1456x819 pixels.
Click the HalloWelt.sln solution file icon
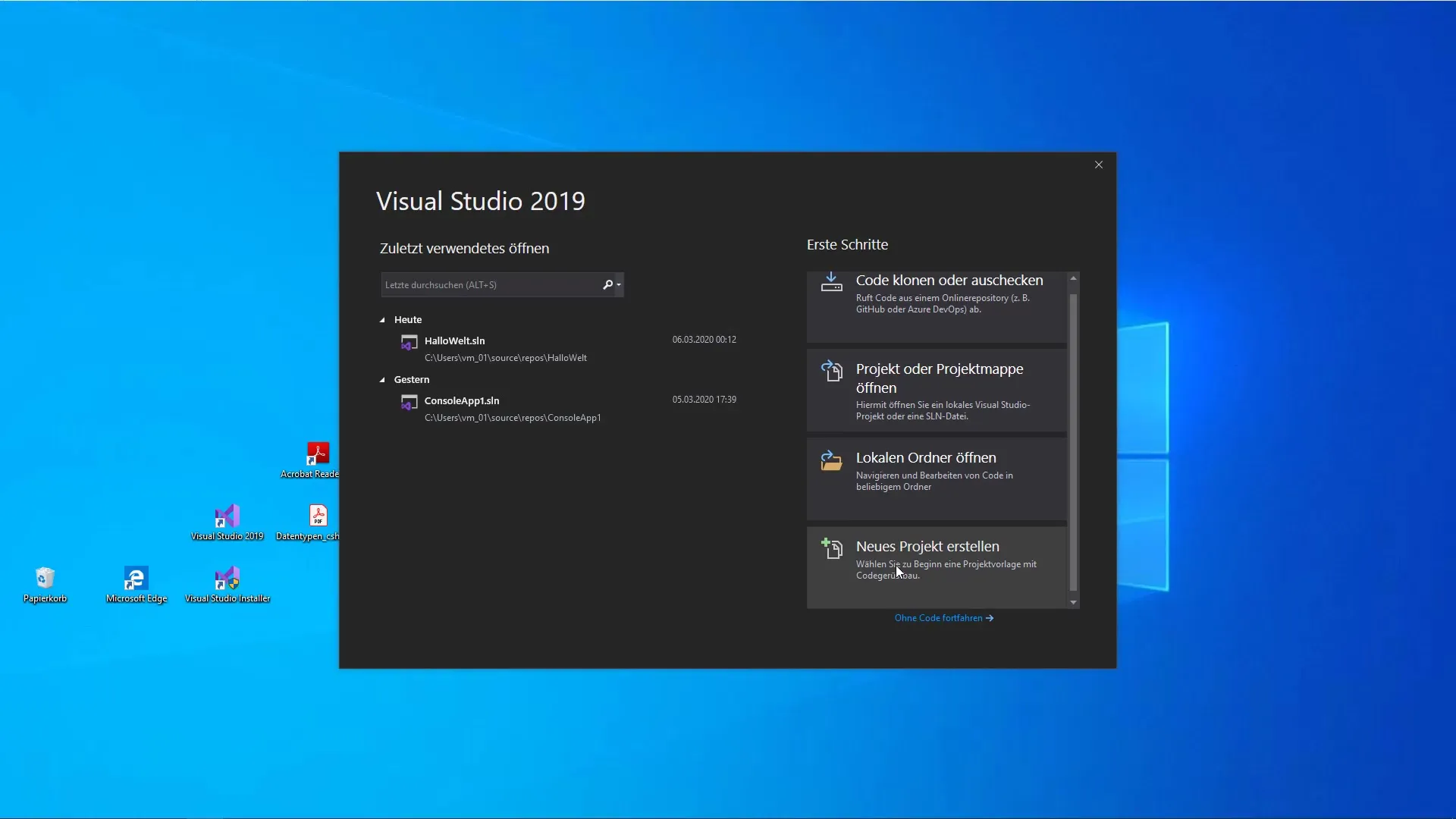[409, 342]
